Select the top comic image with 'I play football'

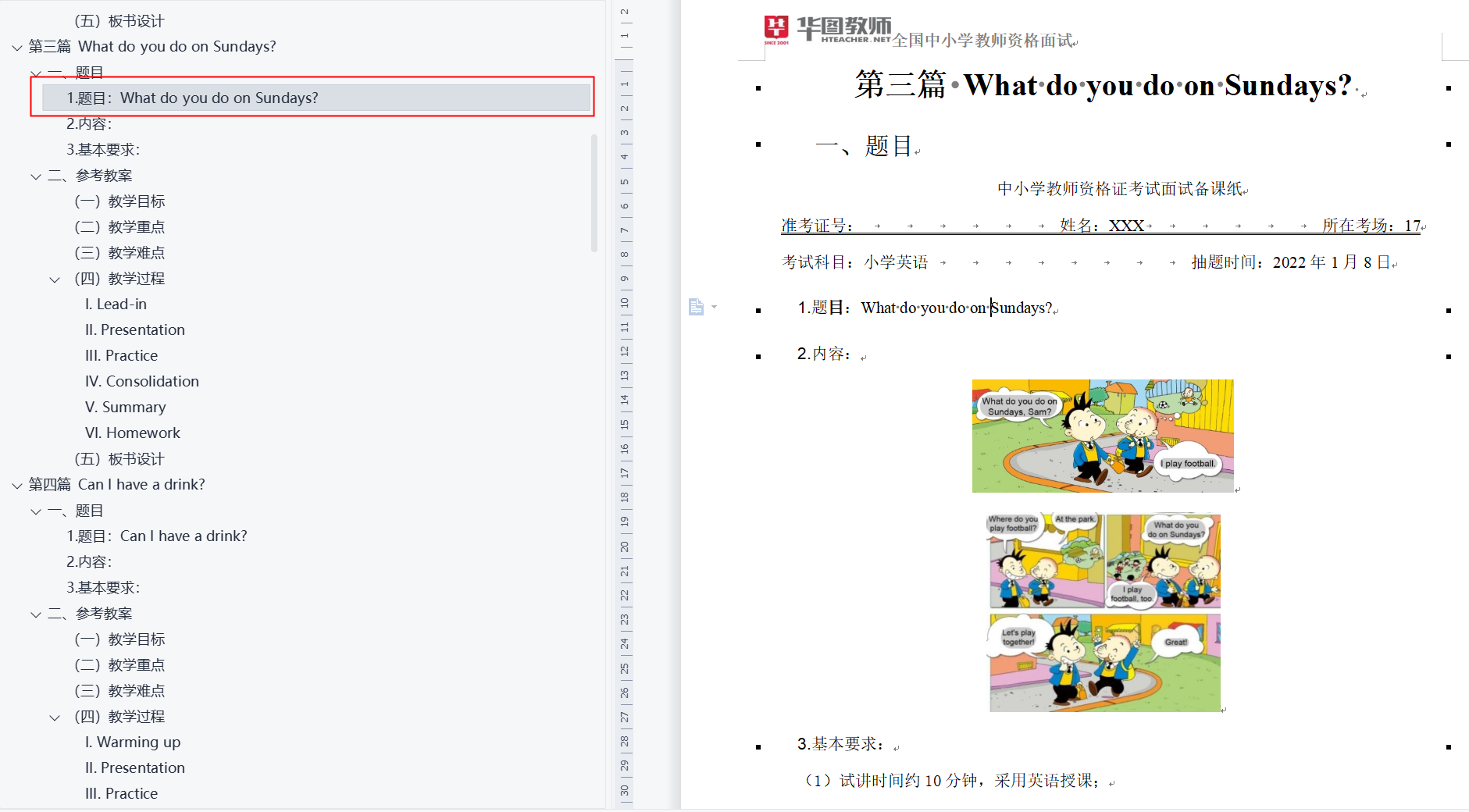tap(1102, 436)
